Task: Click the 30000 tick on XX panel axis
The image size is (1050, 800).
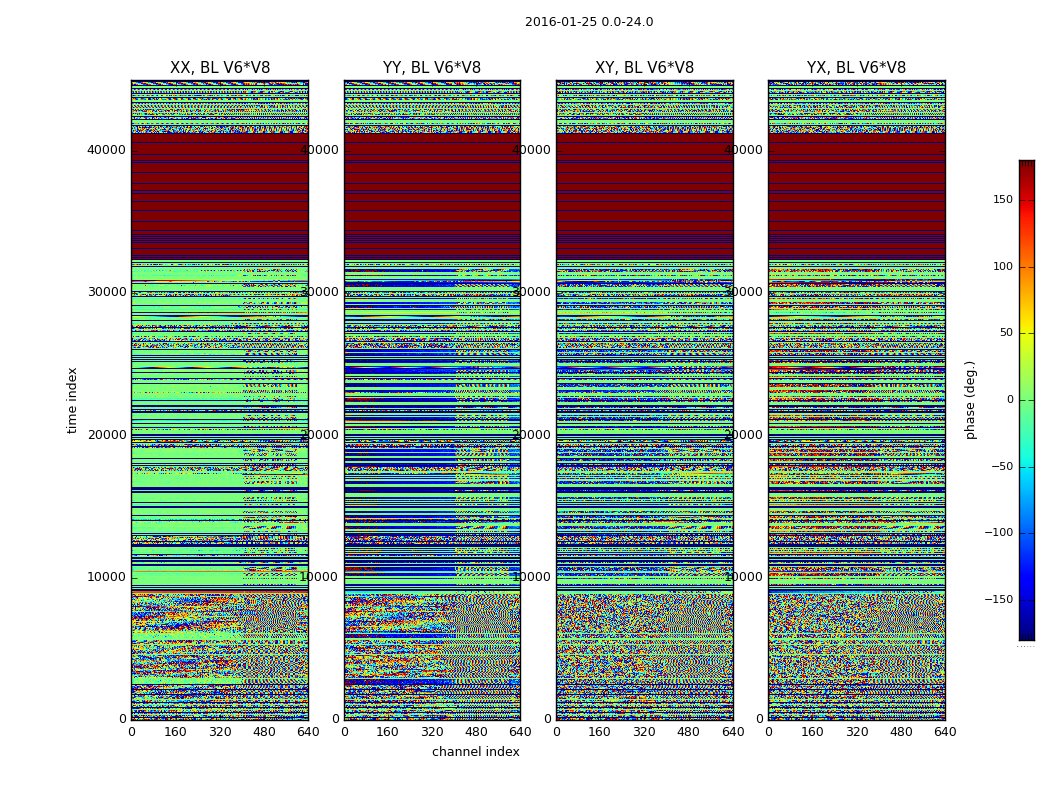Action: click(106, 292)
